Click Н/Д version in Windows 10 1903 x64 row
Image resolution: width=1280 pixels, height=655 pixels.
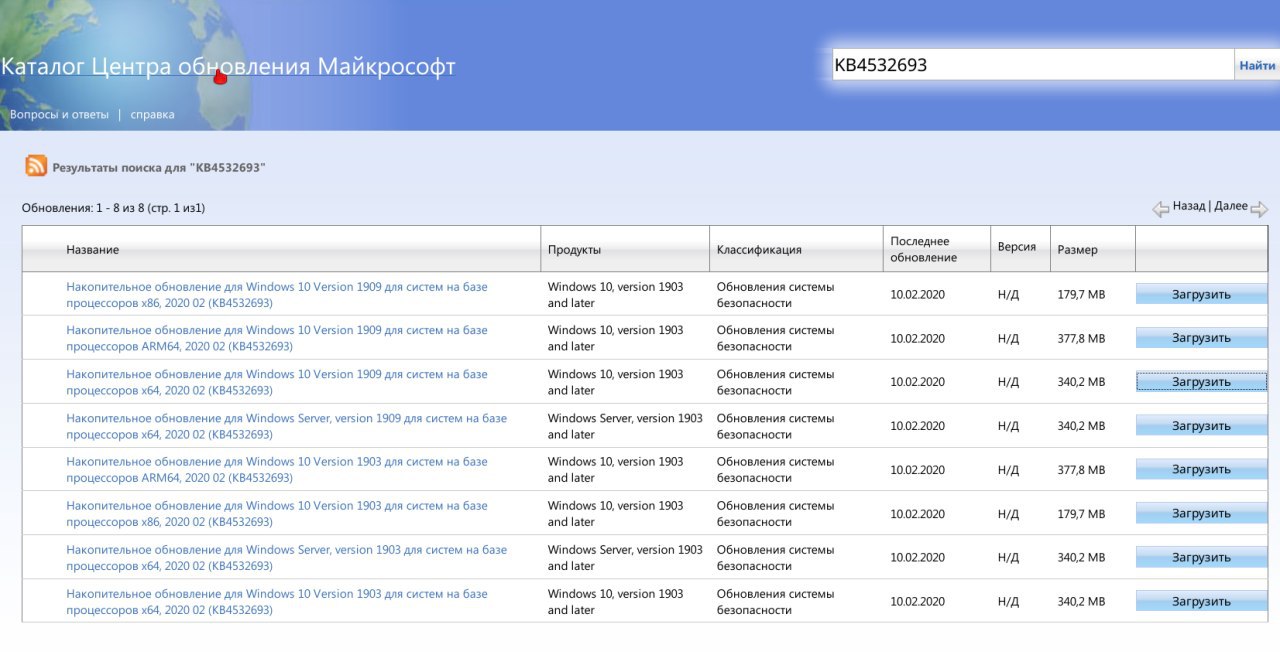pos(1008,602)
